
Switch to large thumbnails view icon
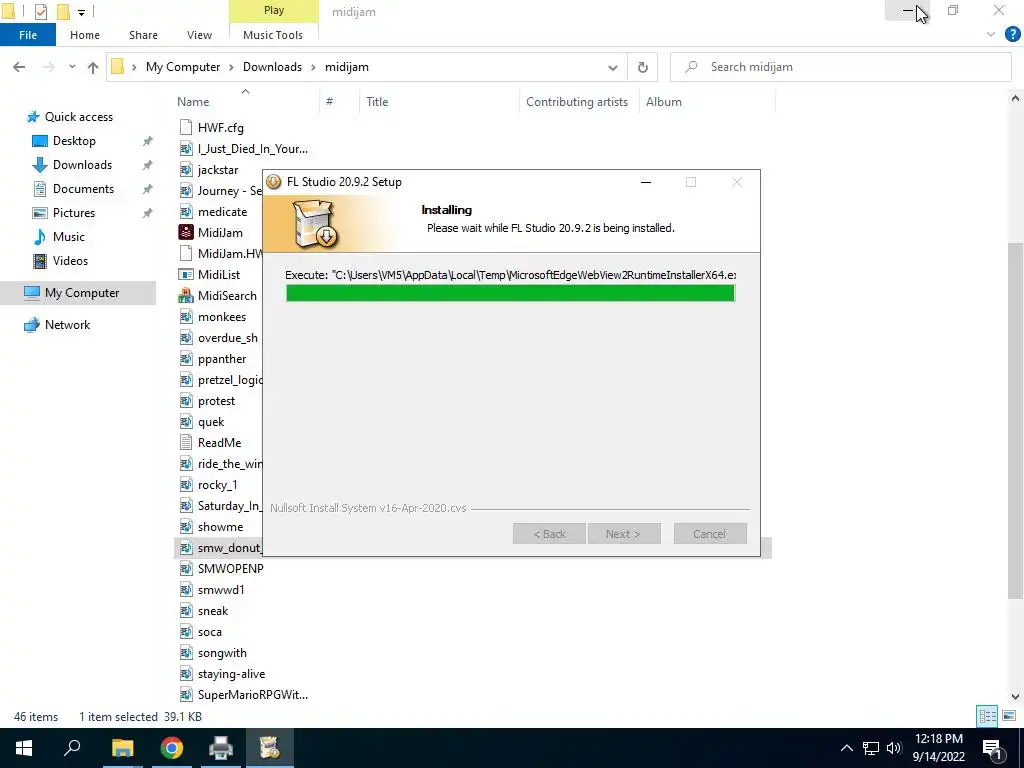(1008, 716)
